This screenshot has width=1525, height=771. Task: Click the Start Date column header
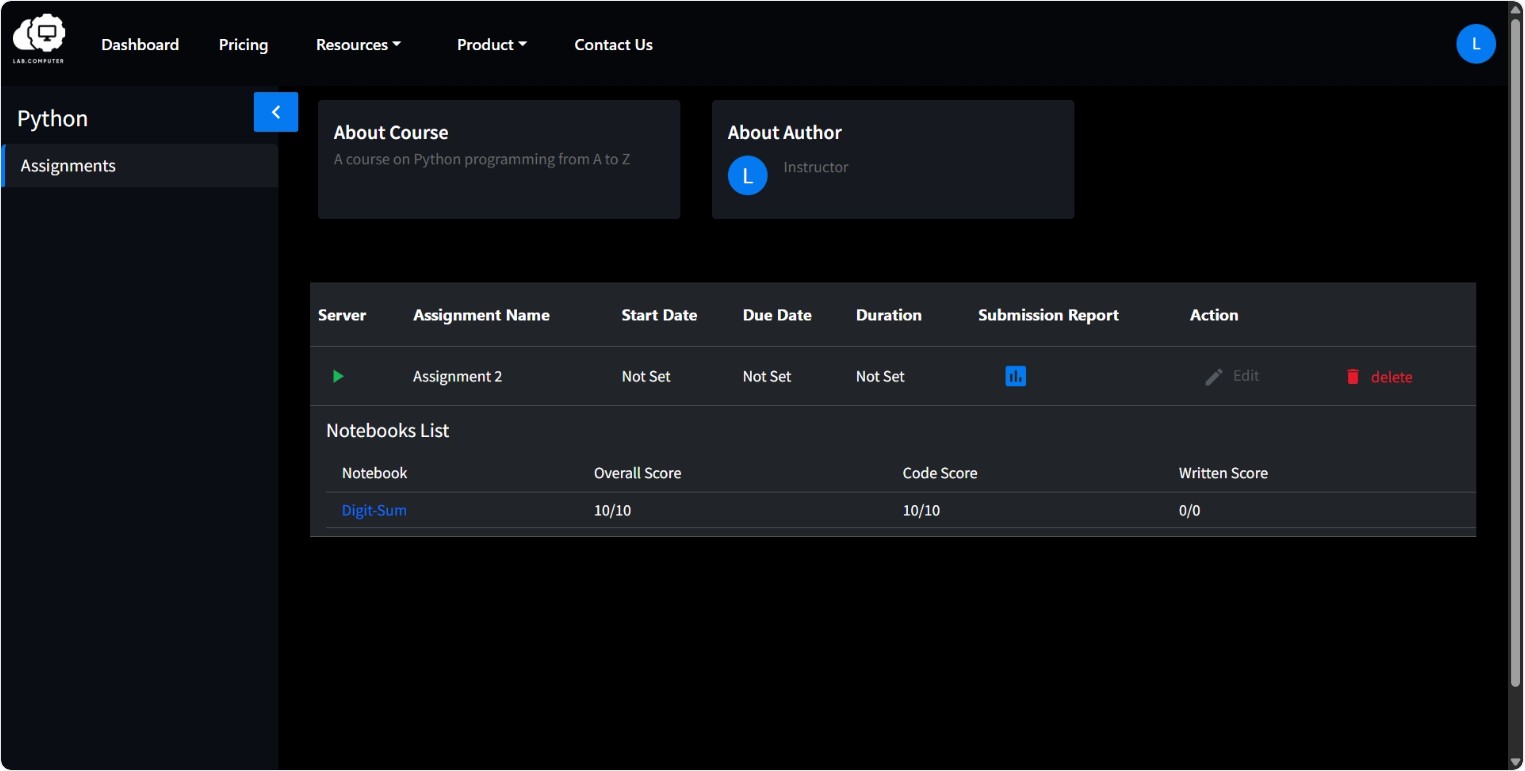point(659,315)
